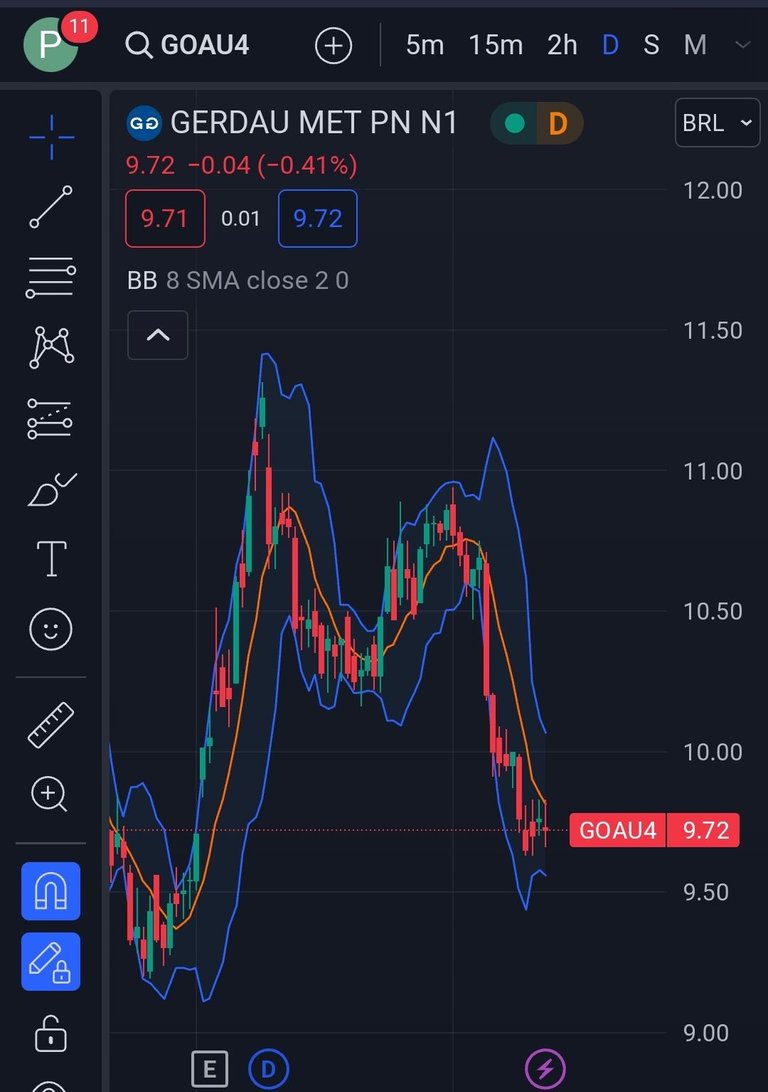
Task: Click the orange D data badge
Action: (x=558, y=123)
